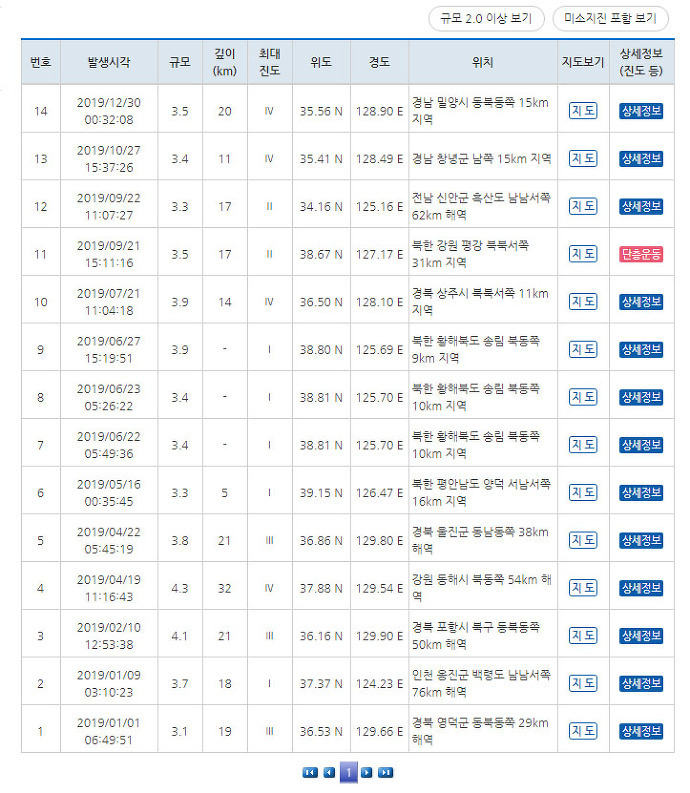The height and width of the screenshot is (793, 690).
Task: Click the 최대 진도 column header
Action: [270, 62]
